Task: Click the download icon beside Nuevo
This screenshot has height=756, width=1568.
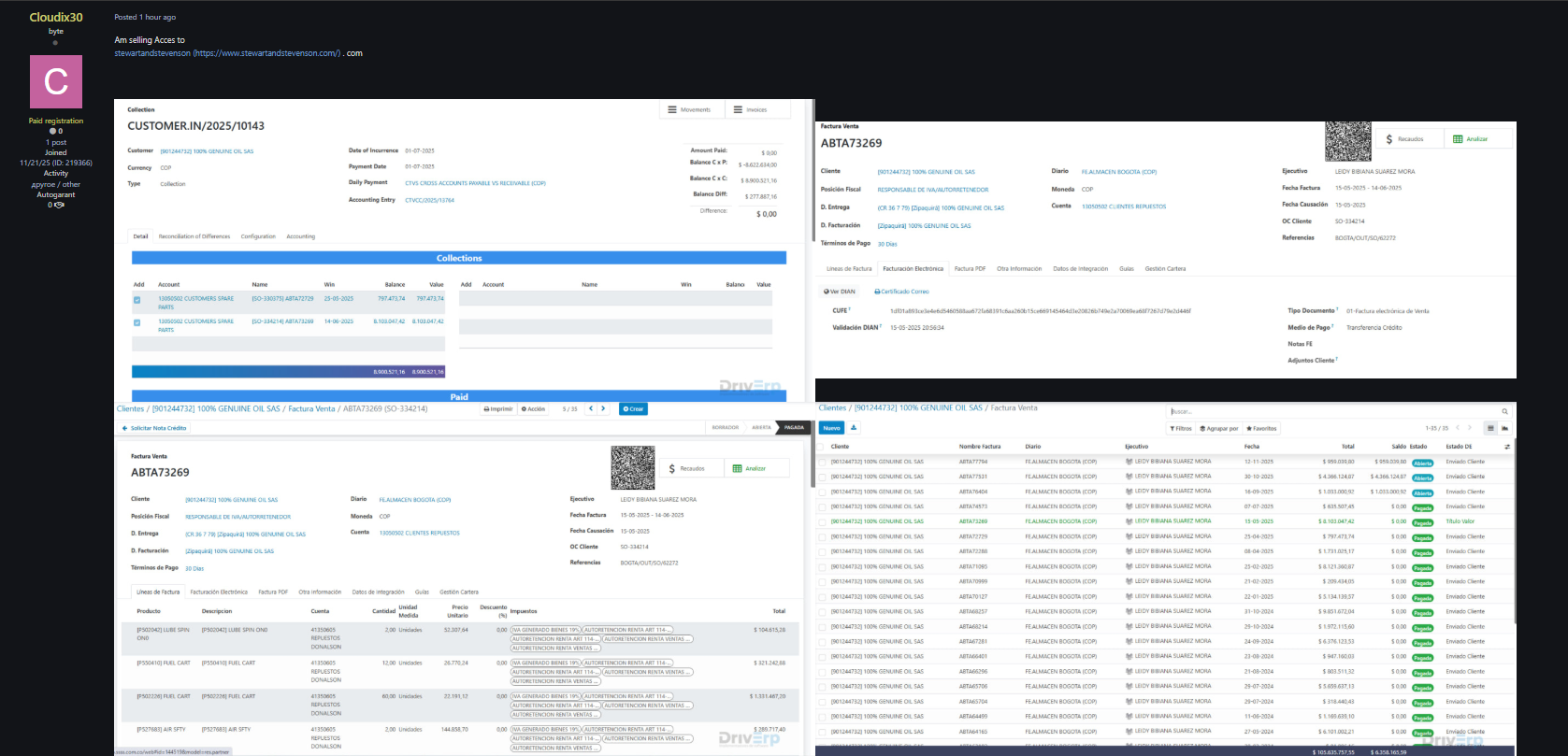Action: click(854, 428)
